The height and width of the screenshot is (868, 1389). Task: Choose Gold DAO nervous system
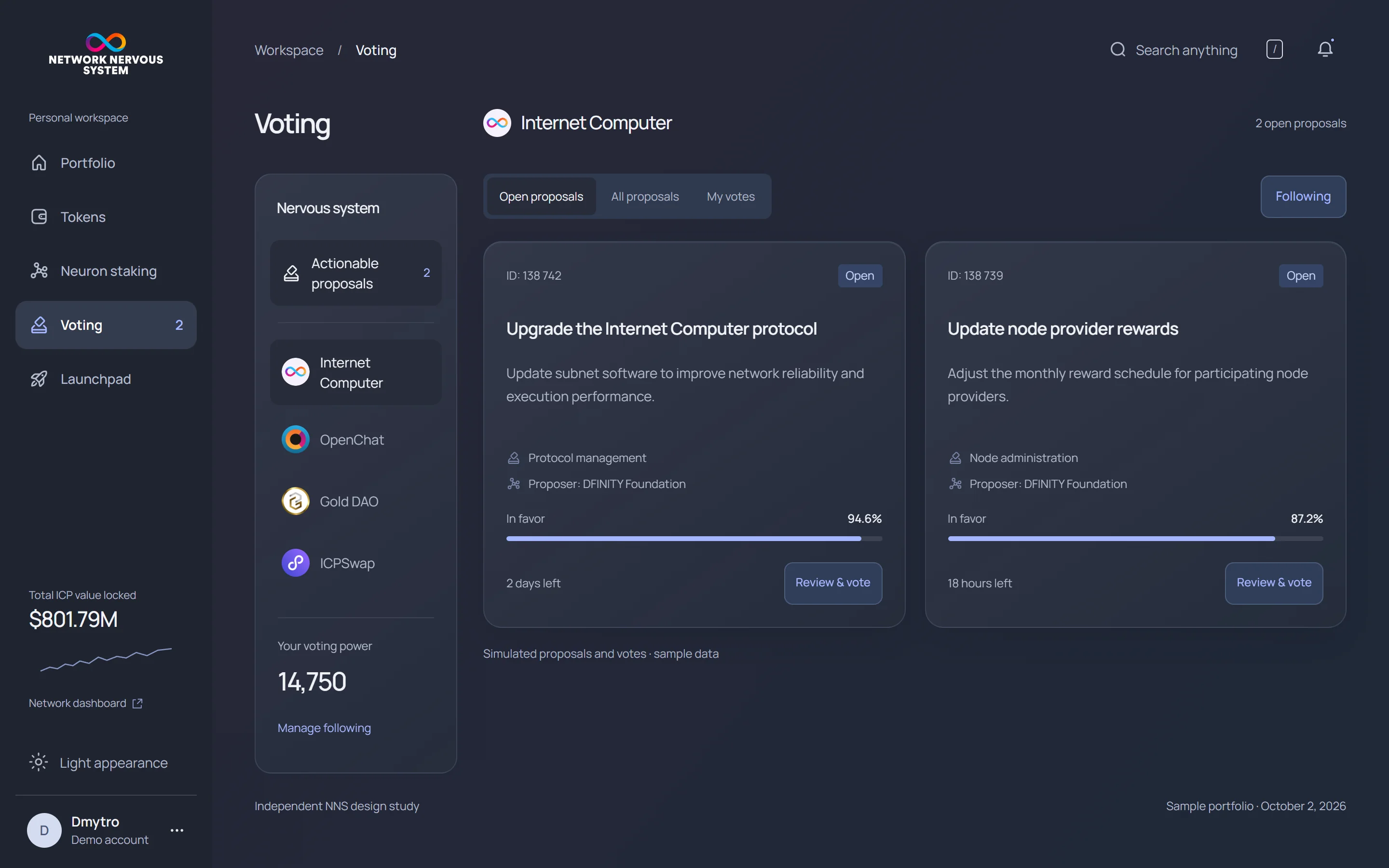point(356,501)
